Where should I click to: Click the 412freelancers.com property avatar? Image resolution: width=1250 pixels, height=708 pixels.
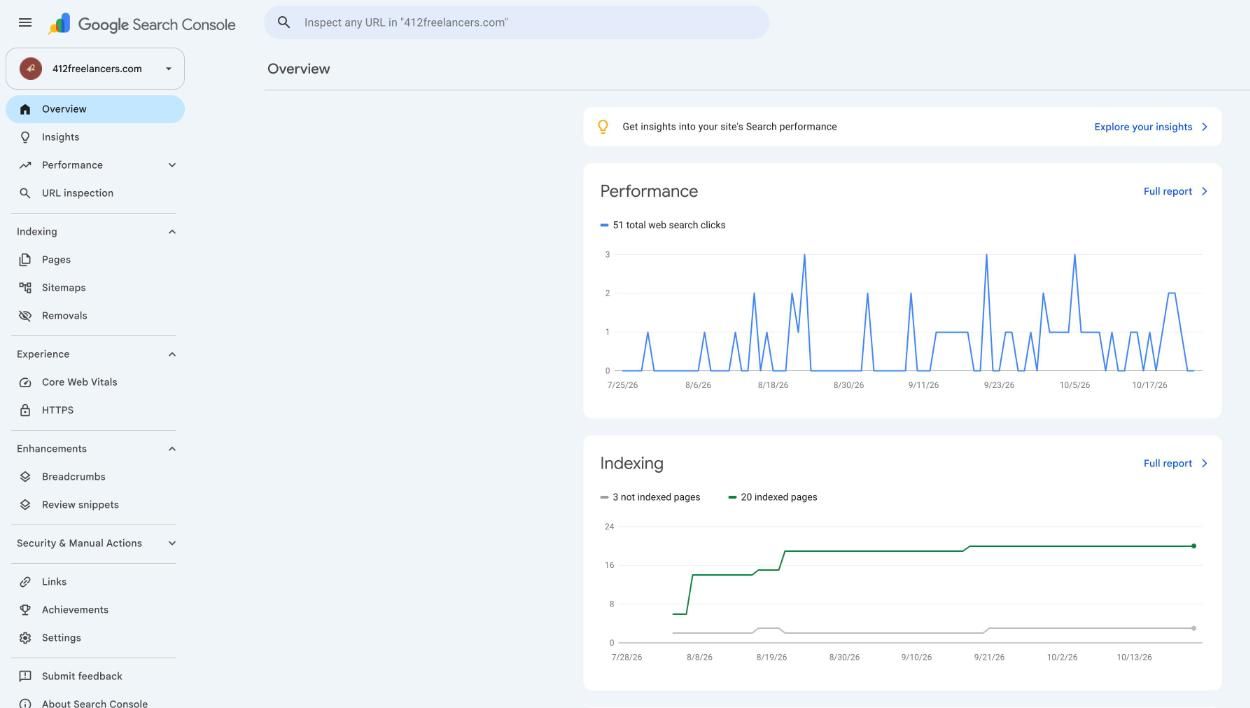[30, 69]
